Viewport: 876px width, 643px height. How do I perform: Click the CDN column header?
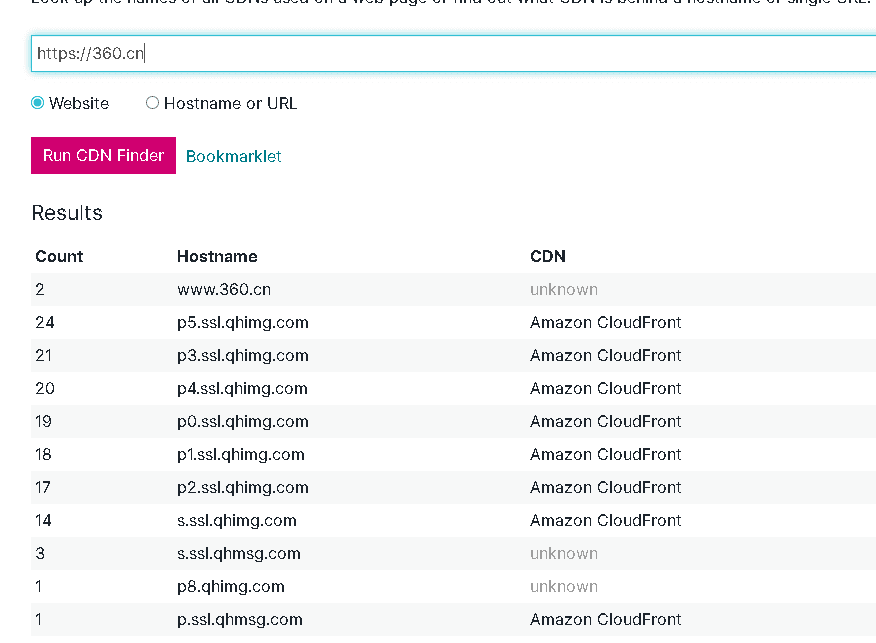tap(548, 256)
